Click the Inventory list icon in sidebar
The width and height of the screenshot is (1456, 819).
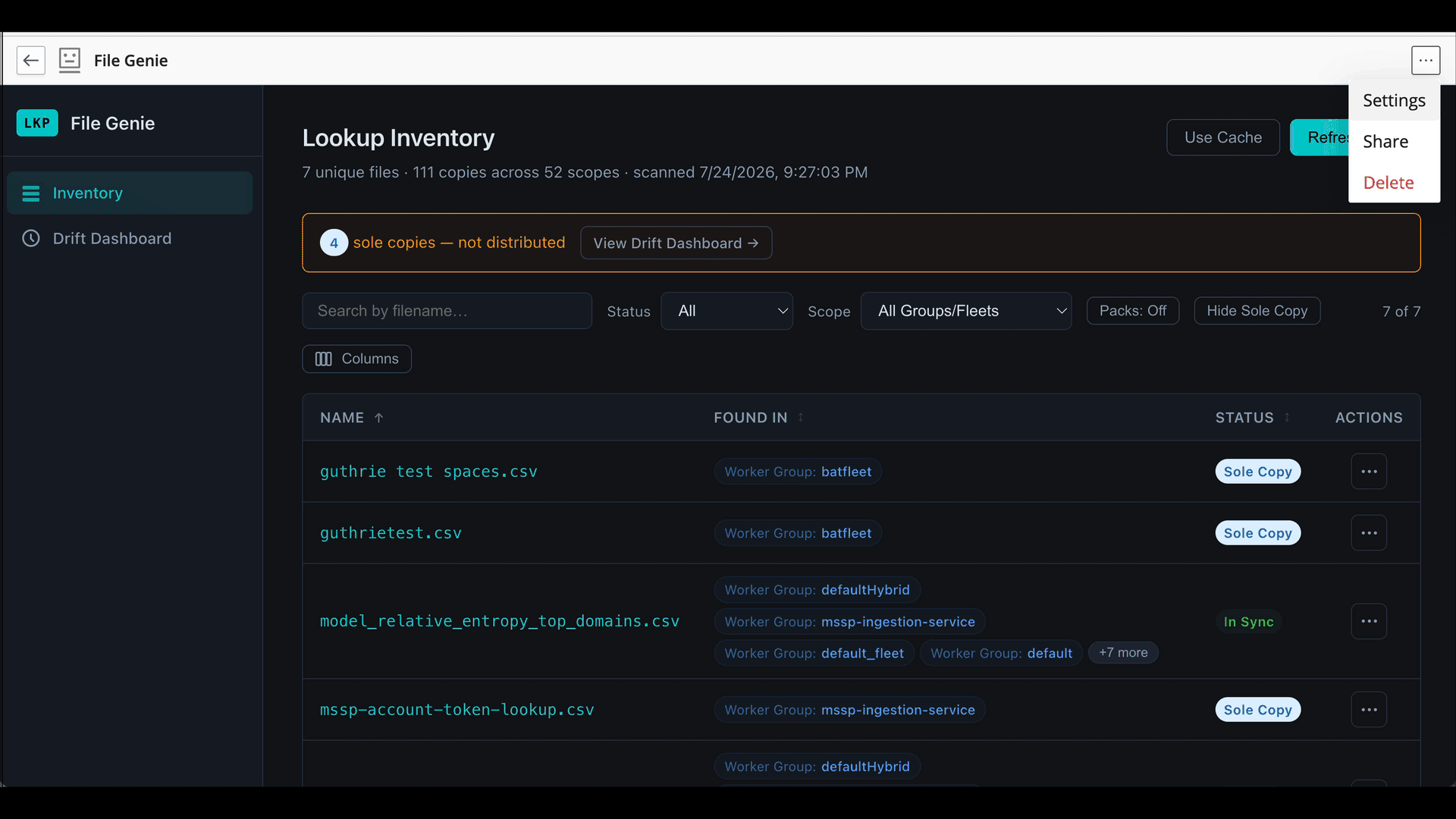point(31,193)
